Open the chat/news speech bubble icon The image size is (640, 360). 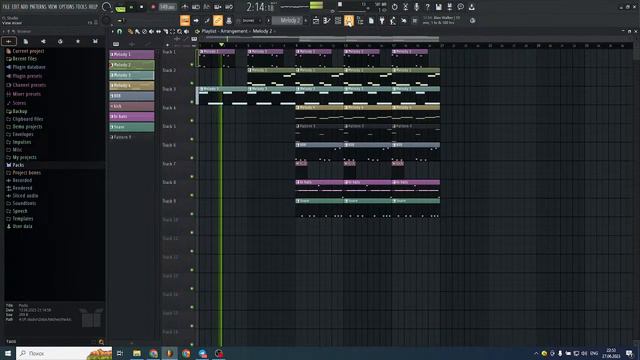tap(460, 7)
